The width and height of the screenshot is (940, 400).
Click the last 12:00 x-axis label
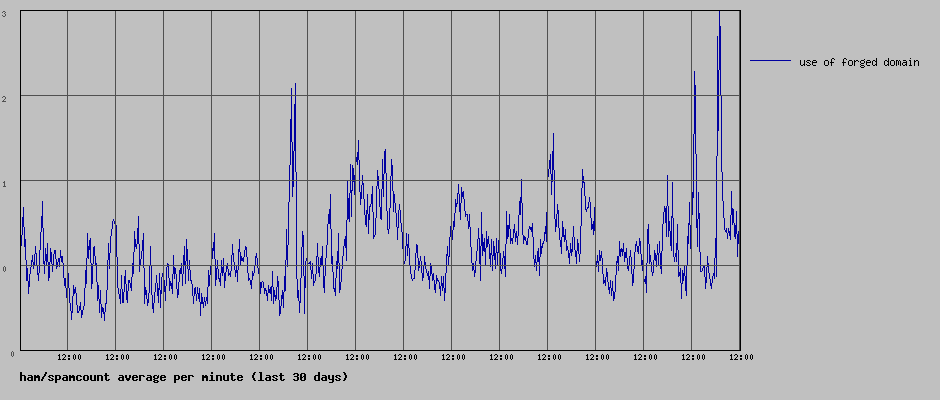tap(741, 357)
